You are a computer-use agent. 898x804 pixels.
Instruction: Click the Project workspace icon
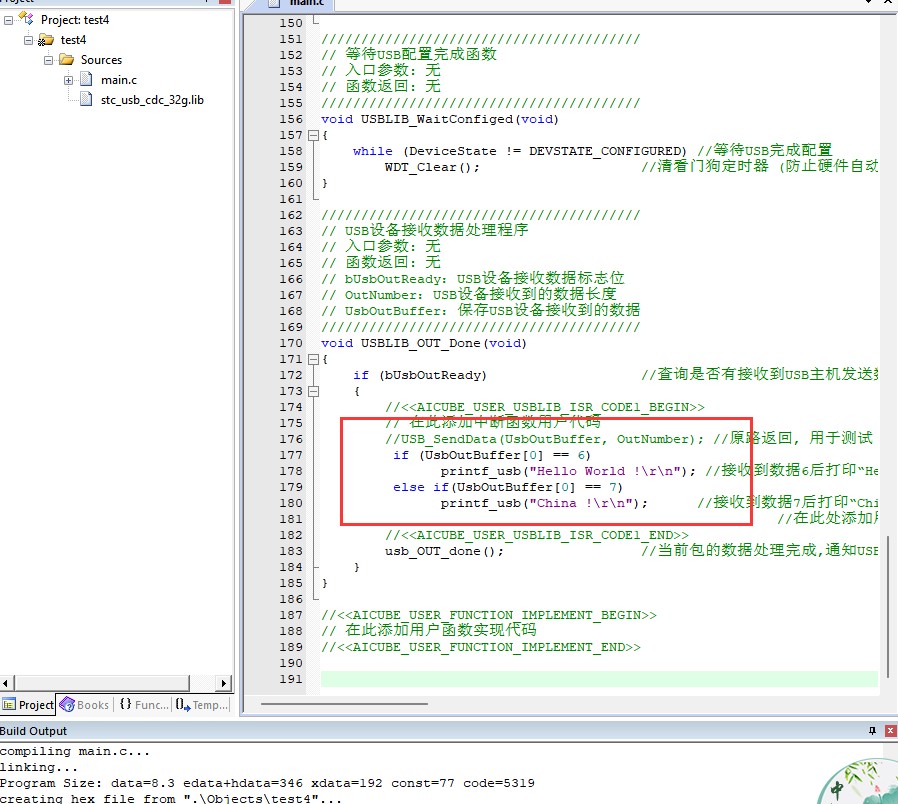click(26, 19)
